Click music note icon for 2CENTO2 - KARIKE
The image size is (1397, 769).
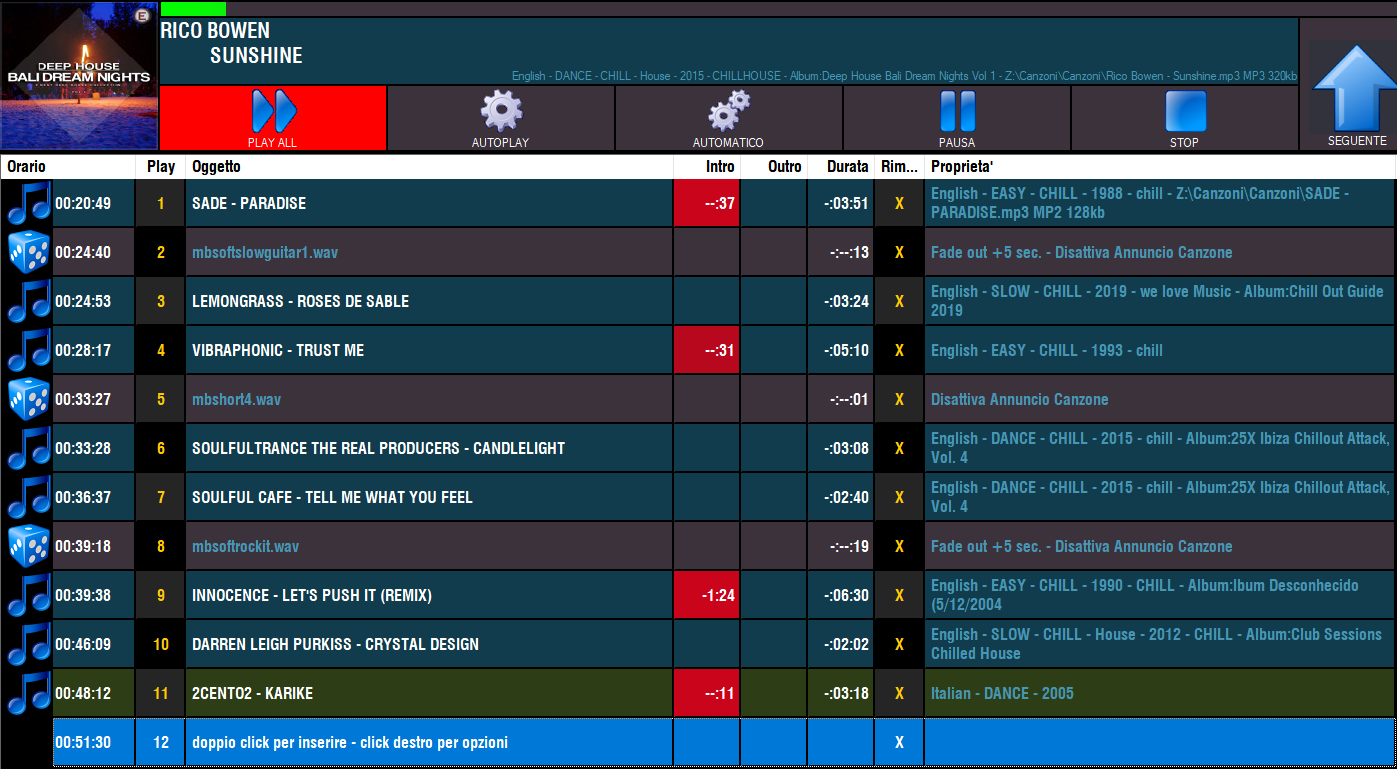tap(29, 693)
